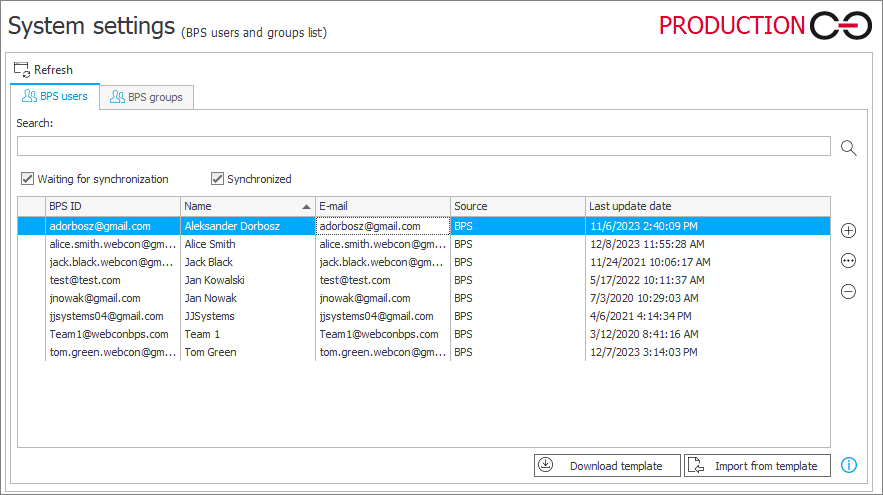Select the Tom Green row
Screen dimensions: 883x495
(x=423, y=352)
